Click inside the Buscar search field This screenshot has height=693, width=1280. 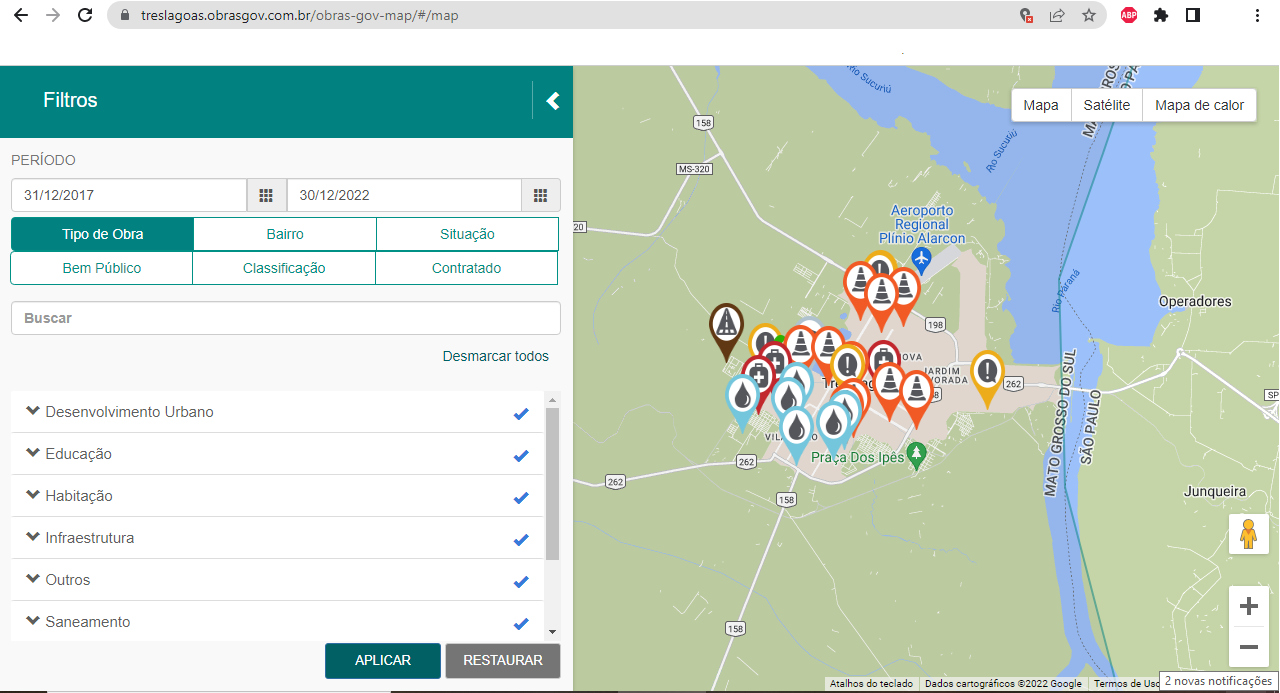point(285,317)
